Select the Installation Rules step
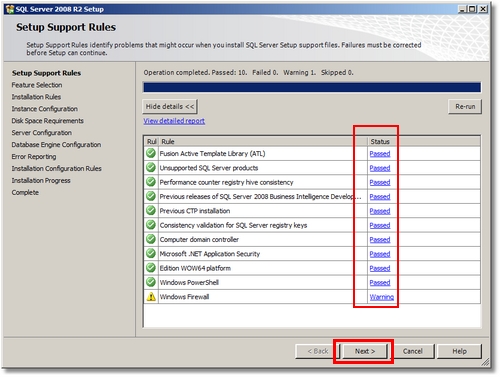 click(x=36, y=97)
